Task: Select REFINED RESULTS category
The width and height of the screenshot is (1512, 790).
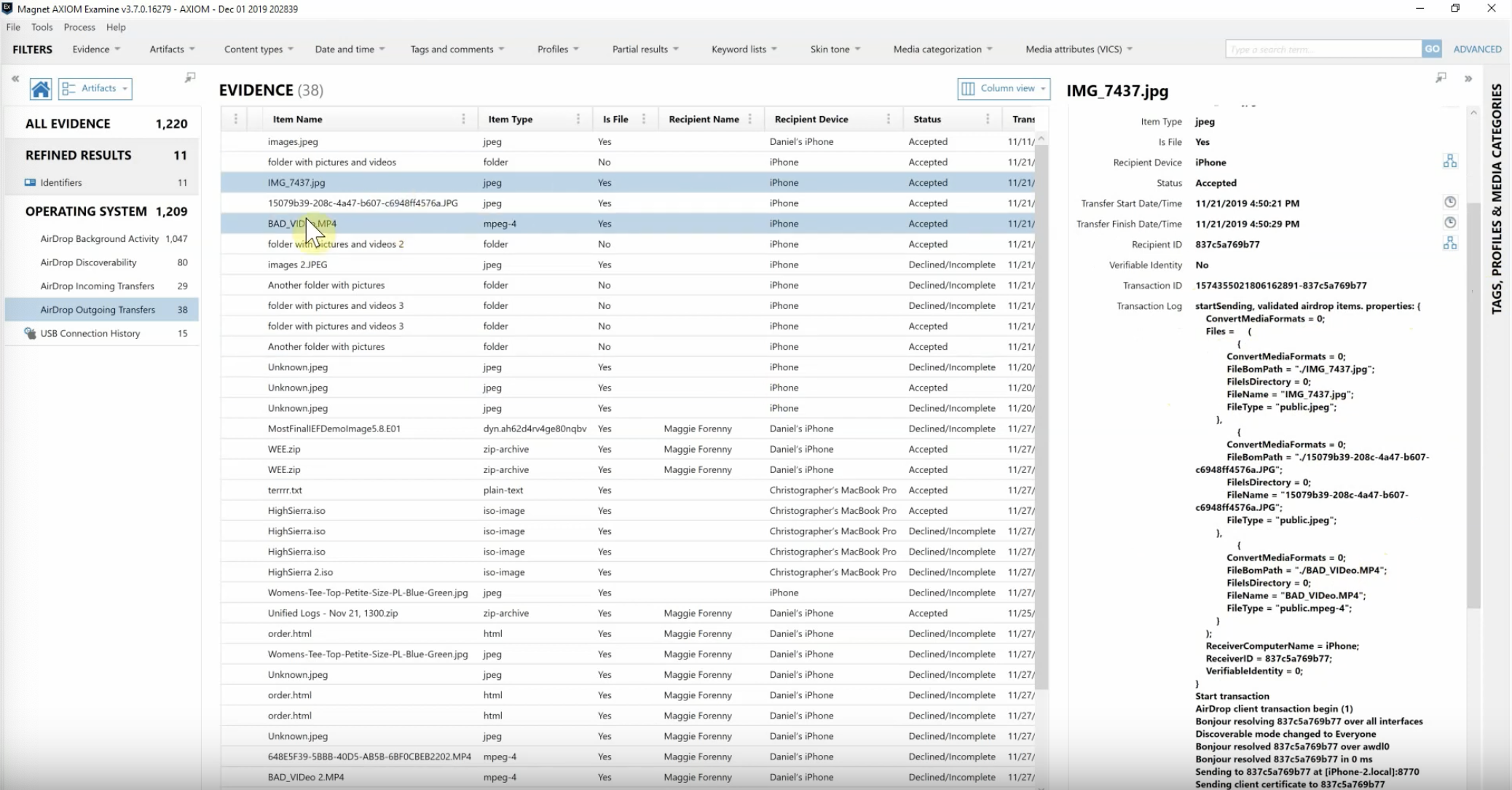Action: point(102,155)
